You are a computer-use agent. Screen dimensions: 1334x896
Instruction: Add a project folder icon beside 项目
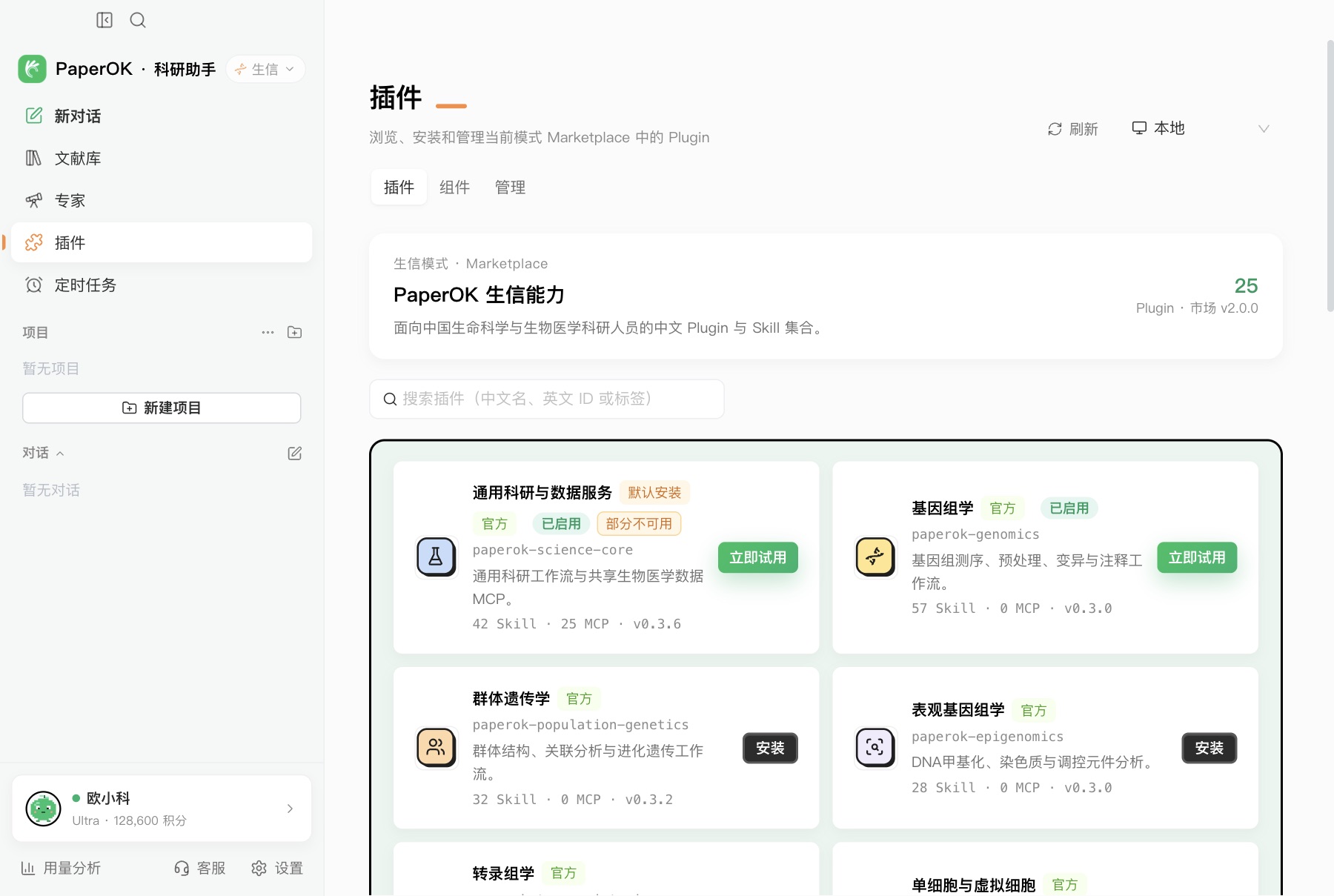(294, 332)
